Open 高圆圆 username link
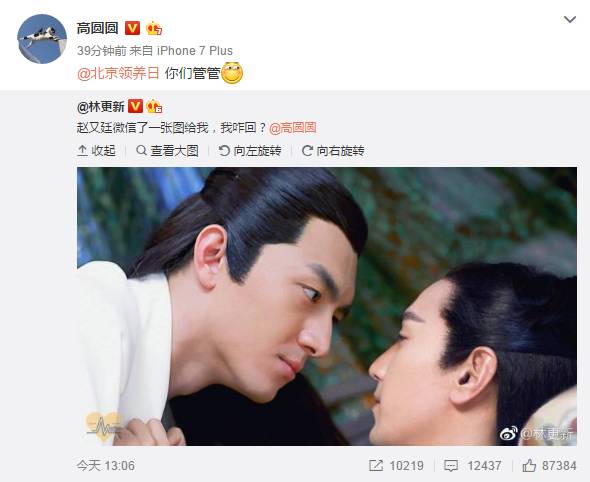This screenshot has width=590, height=482. [97, 28]
